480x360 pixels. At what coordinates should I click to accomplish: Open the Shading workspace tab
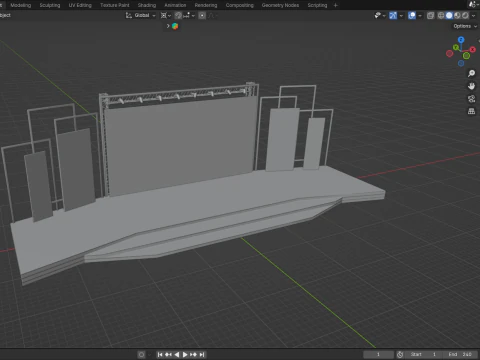coord(147,5)
